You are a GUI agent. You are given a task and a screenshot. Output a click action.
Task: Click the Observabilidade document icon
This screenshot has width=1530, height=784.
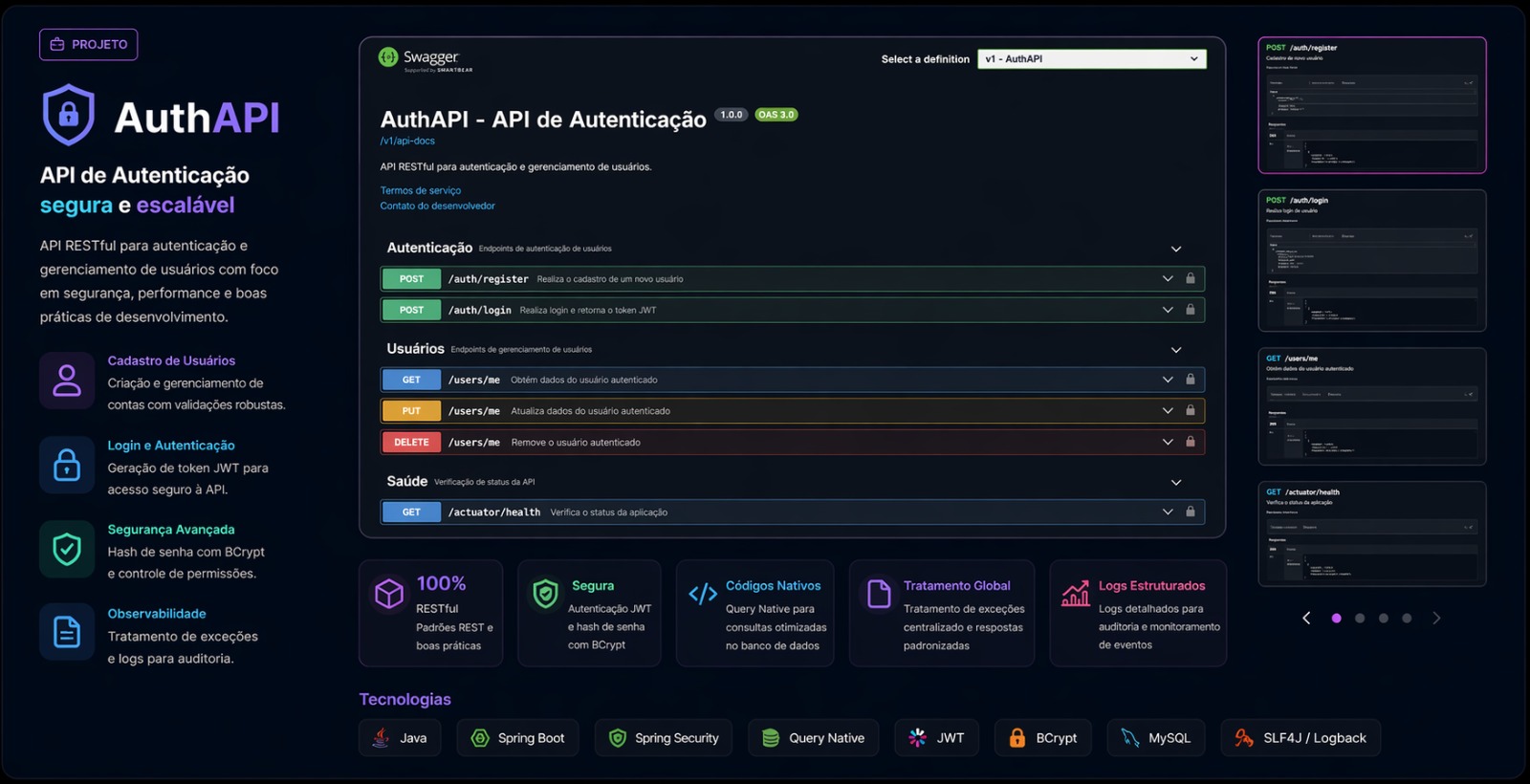(67, 632)
